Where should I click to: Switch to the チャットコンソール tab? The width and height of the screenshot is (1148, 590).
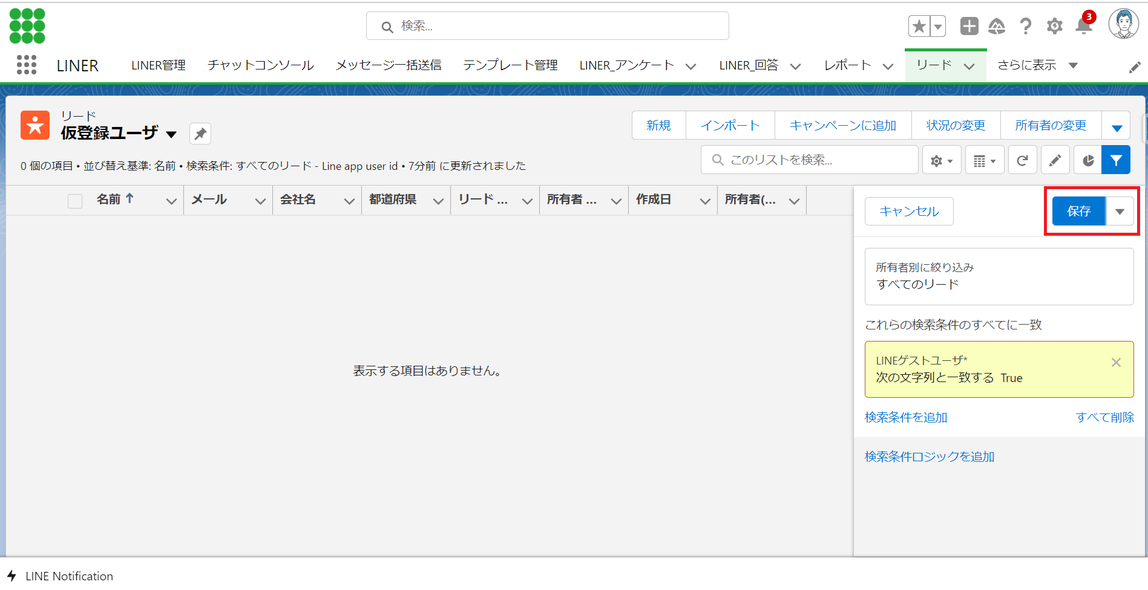point(260,65)
